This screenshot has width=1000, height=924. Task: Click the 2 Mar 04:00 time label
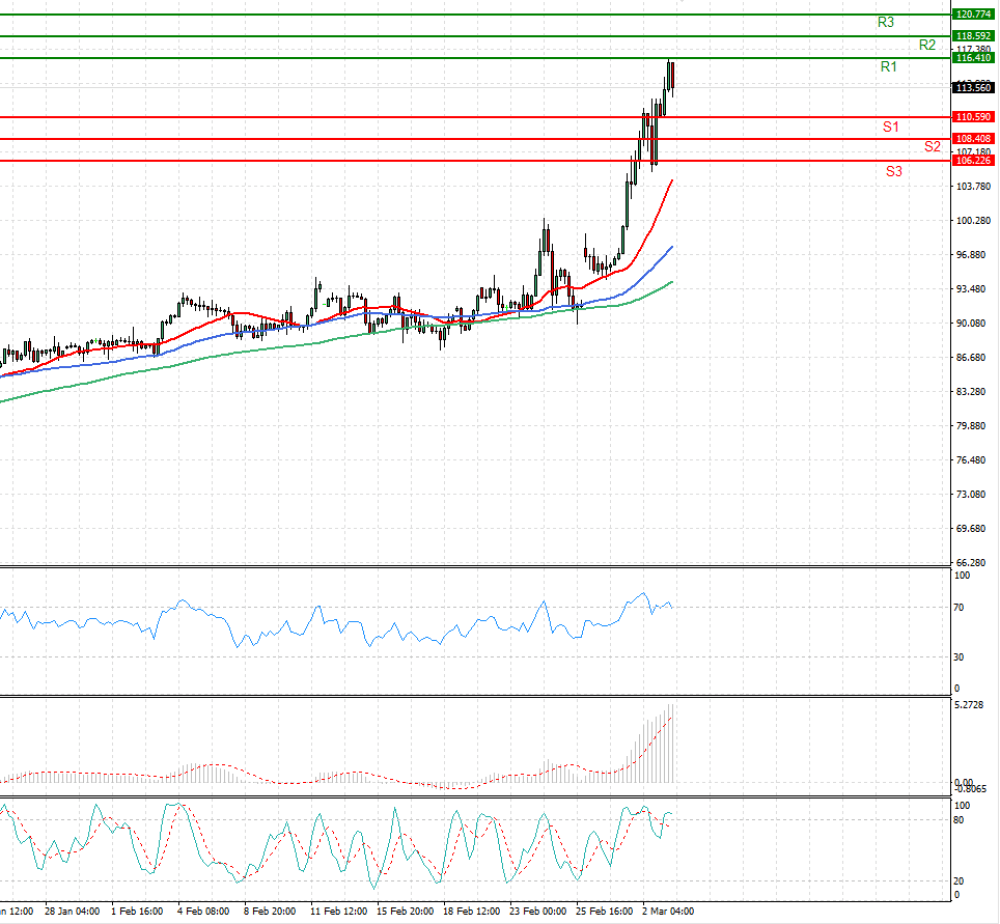coord(668,911)
